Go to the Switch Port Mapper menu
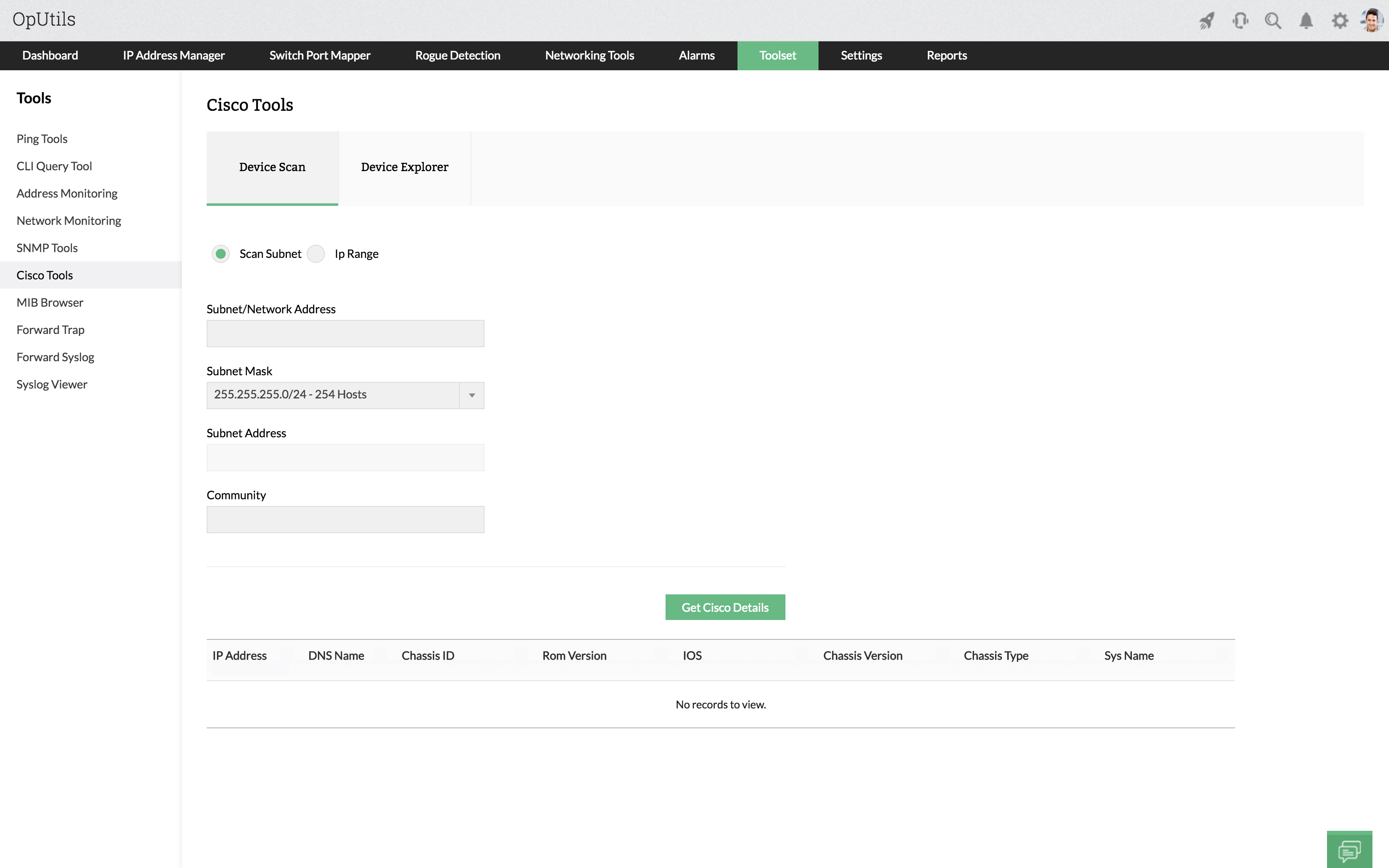Image resolution: width=1389 pixels, height=868 pixels. (x=320, y=56)
